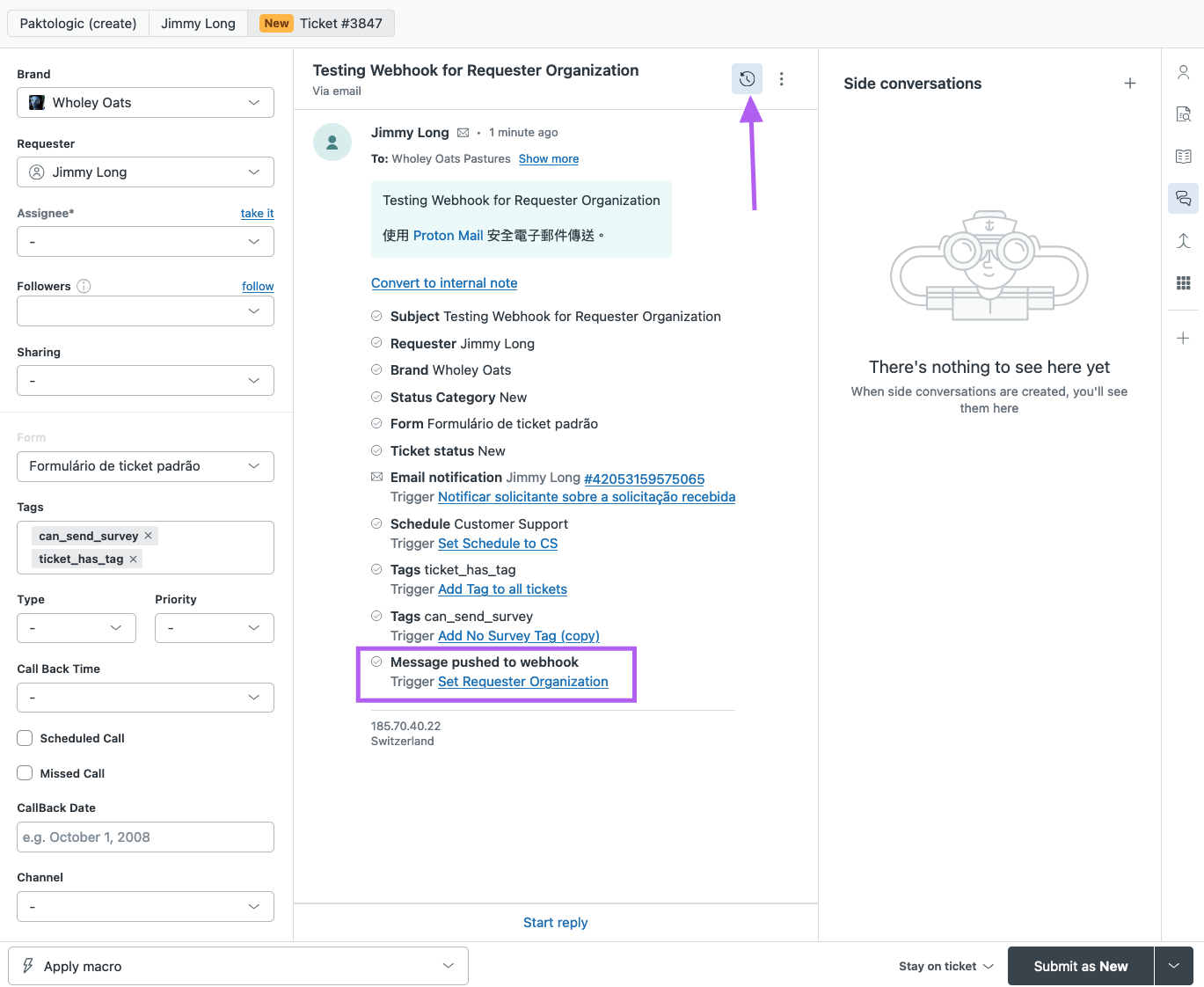Open the customer context panel icon
Viewport: 1204px width, 987px height.
1183,72
